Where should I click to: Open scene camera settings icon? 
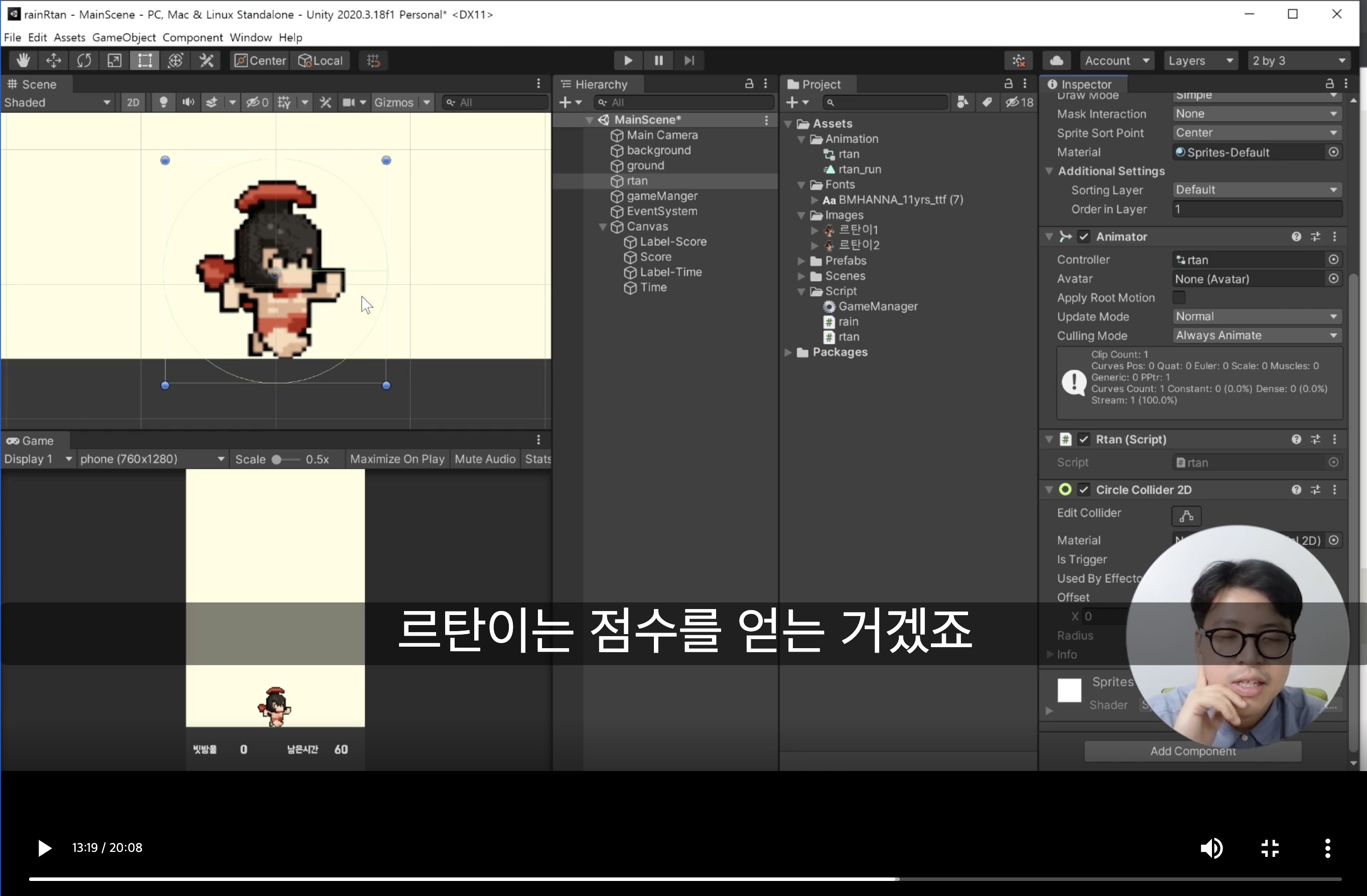(x=349, y=102)
